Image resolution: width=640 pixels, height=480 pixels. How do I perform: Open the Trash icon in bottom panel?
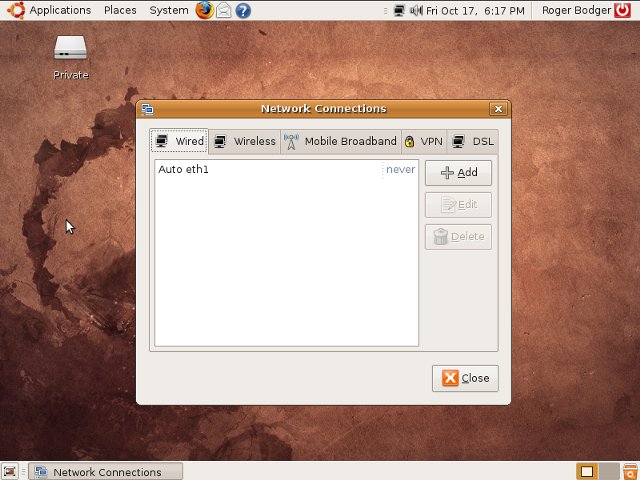[x=631, y=472]
